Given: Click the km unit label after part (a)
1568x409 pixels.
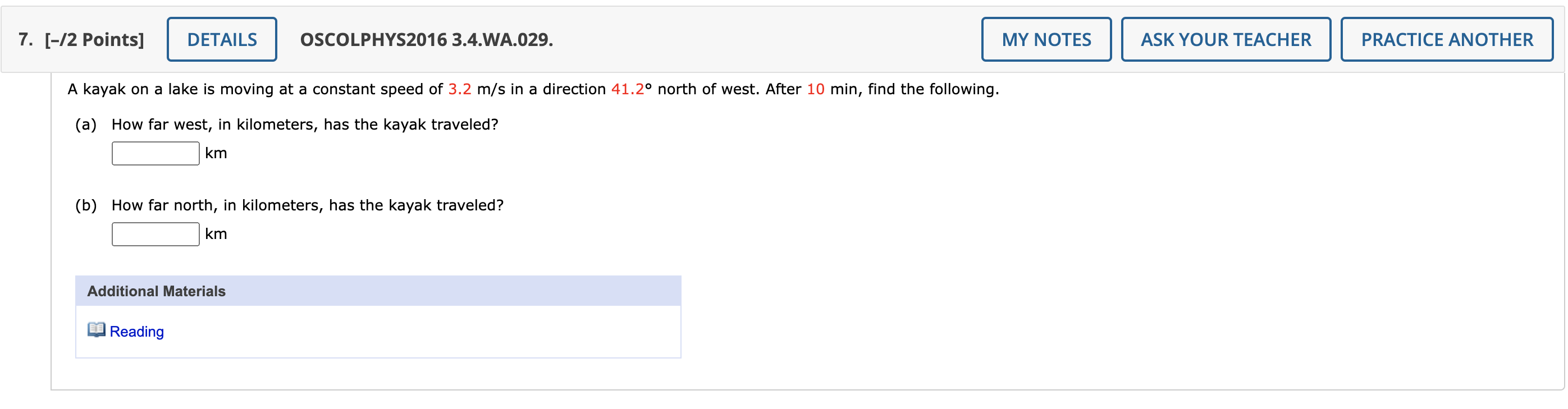Looking at the screenshot, I should click(x=216, y=153).
